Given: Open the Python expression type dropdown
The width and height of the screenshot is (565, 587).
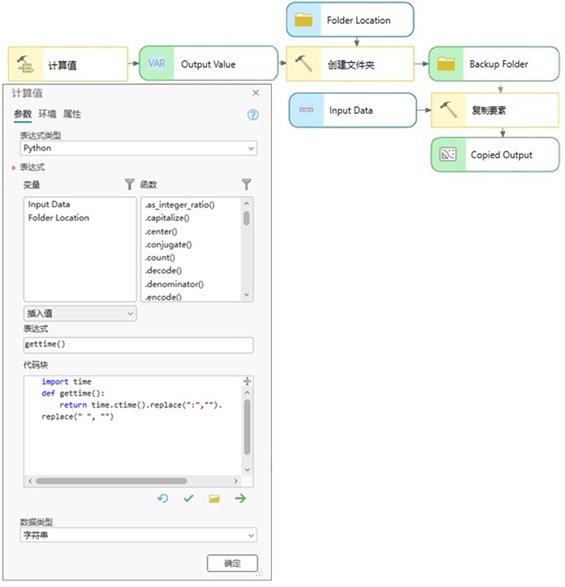Looking at the screenshot, I should 138,148.
